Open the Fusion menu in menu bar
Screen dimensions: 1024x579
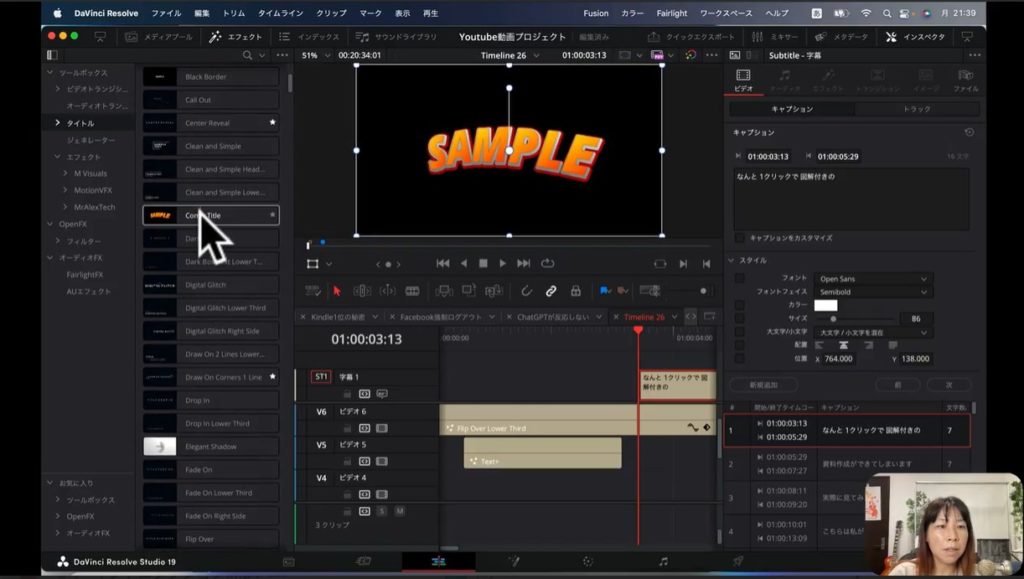click(596, 13)
